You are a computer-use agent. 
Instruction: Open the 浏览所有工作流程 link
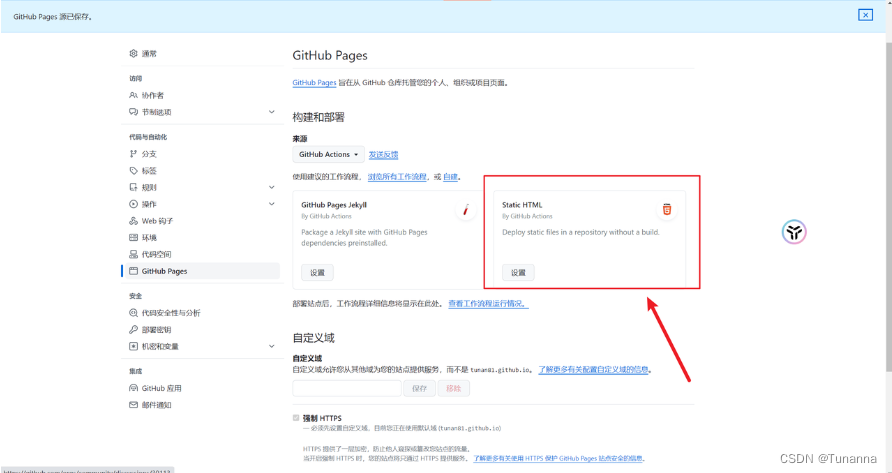(x=397, y=177)
